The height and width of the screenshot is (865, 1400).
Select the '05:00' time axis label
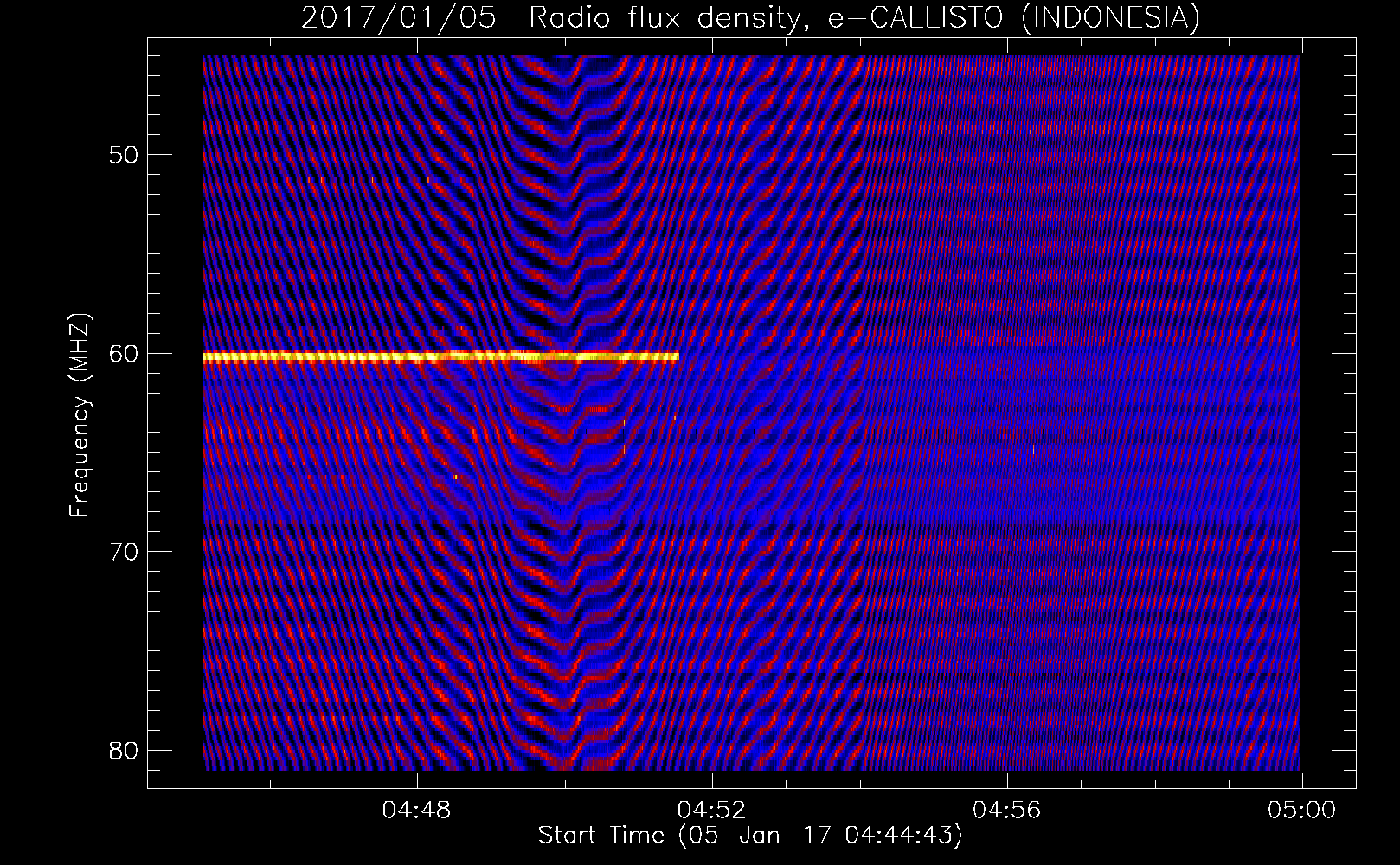coord(1301,811)
